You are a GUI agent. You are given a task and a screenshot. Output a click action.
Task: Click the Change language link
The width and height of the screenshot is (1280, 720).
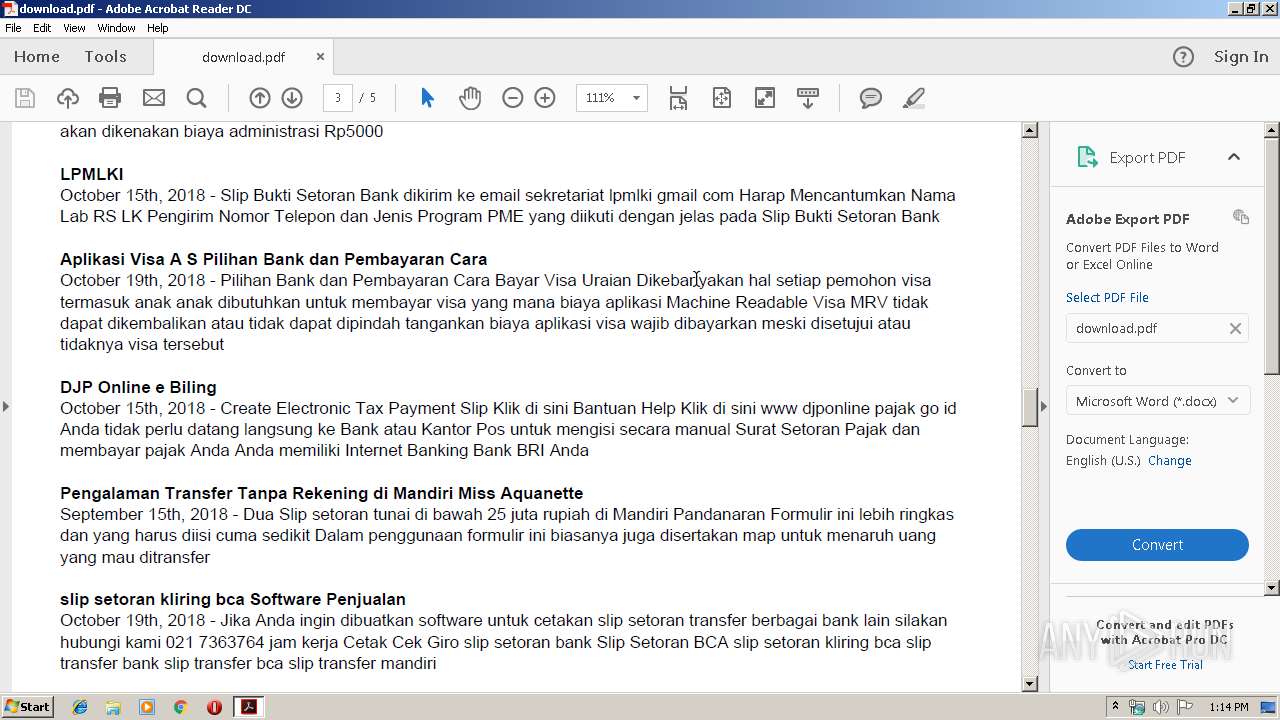[x=1170, y=461]
